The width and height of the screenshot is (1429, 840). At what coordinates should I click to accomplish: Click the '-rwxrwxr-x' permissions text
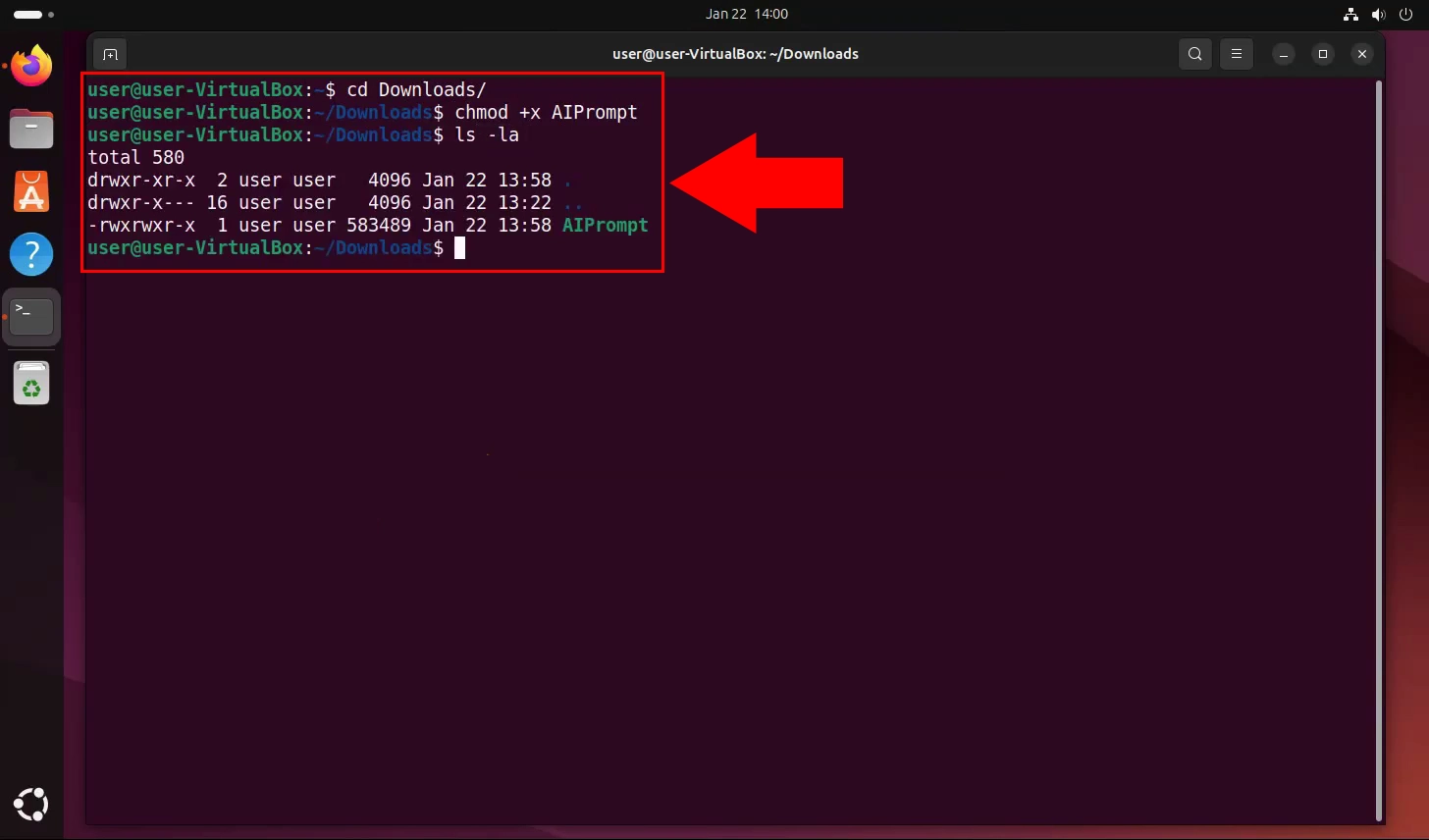pyautogui.click(x=141, y=225)
